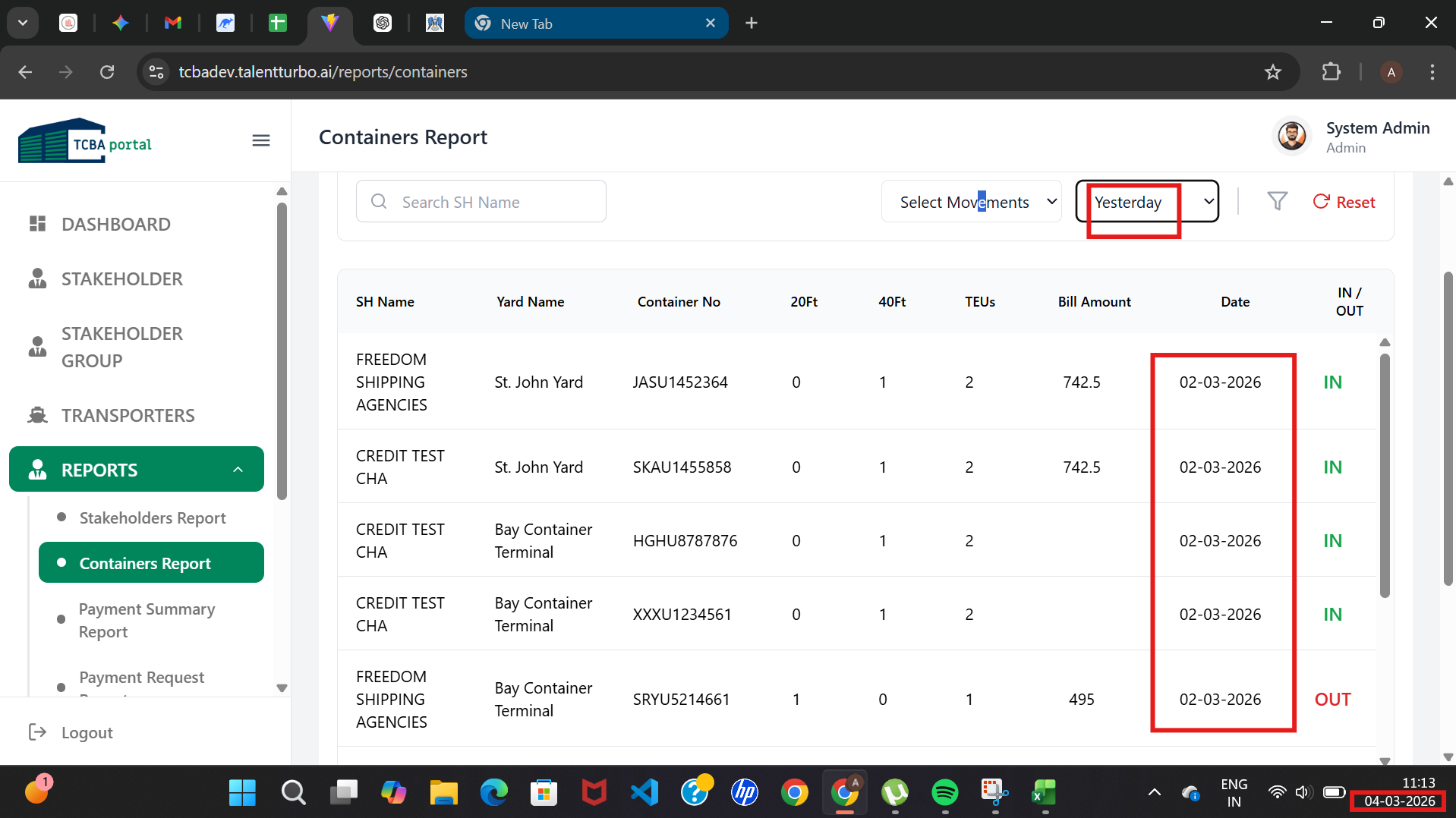
Task: Open Payment Summary Report link
Action: [147, 621]
